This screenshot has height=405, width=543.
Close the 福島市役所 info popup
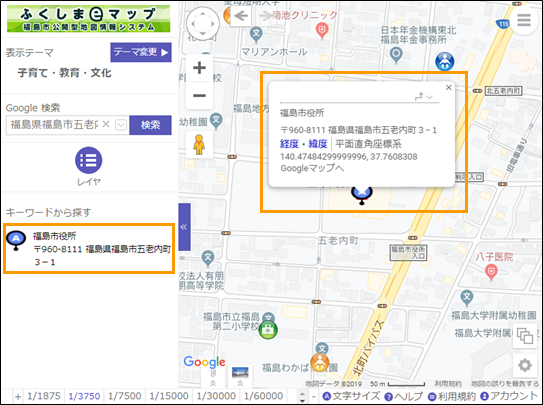(448, 88)
